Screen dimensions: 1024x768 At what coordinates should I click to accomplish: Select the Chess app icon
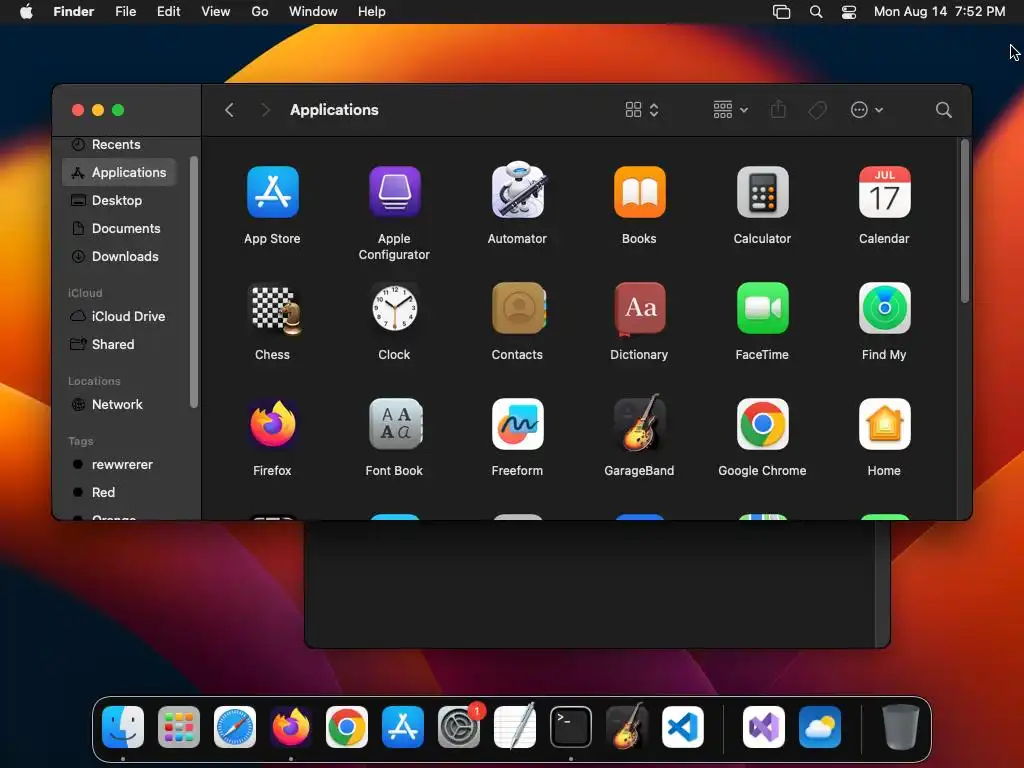pos(275,310)
